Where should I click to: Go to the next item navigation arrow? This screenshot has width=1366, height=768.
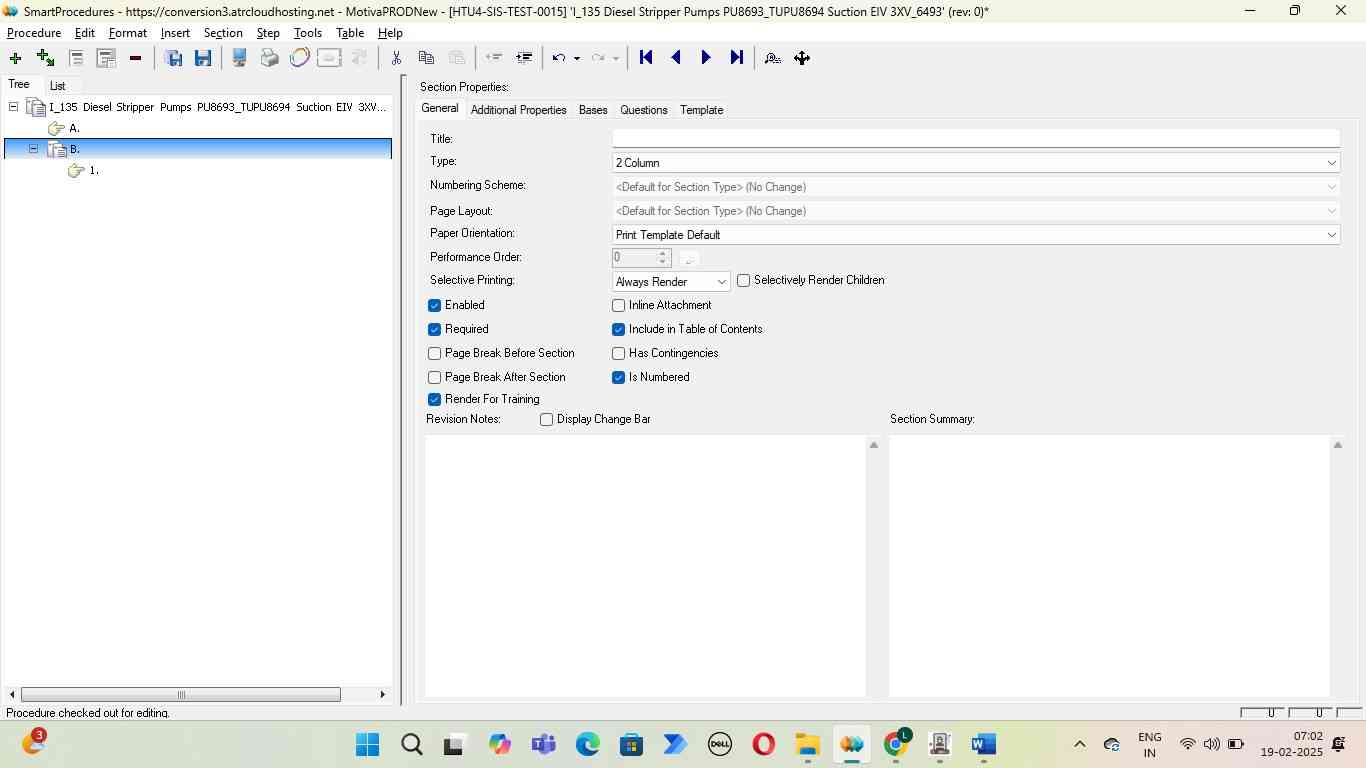(x=706, y=58)
